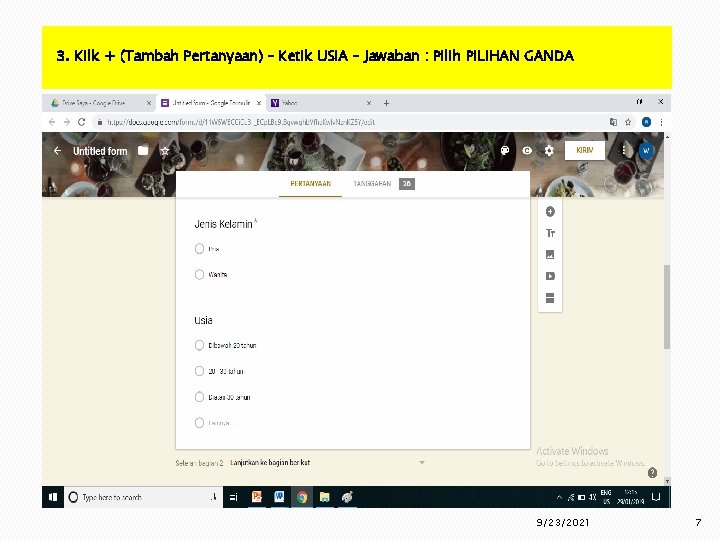Click the taskbar clock date

click(x=630, y=497)
